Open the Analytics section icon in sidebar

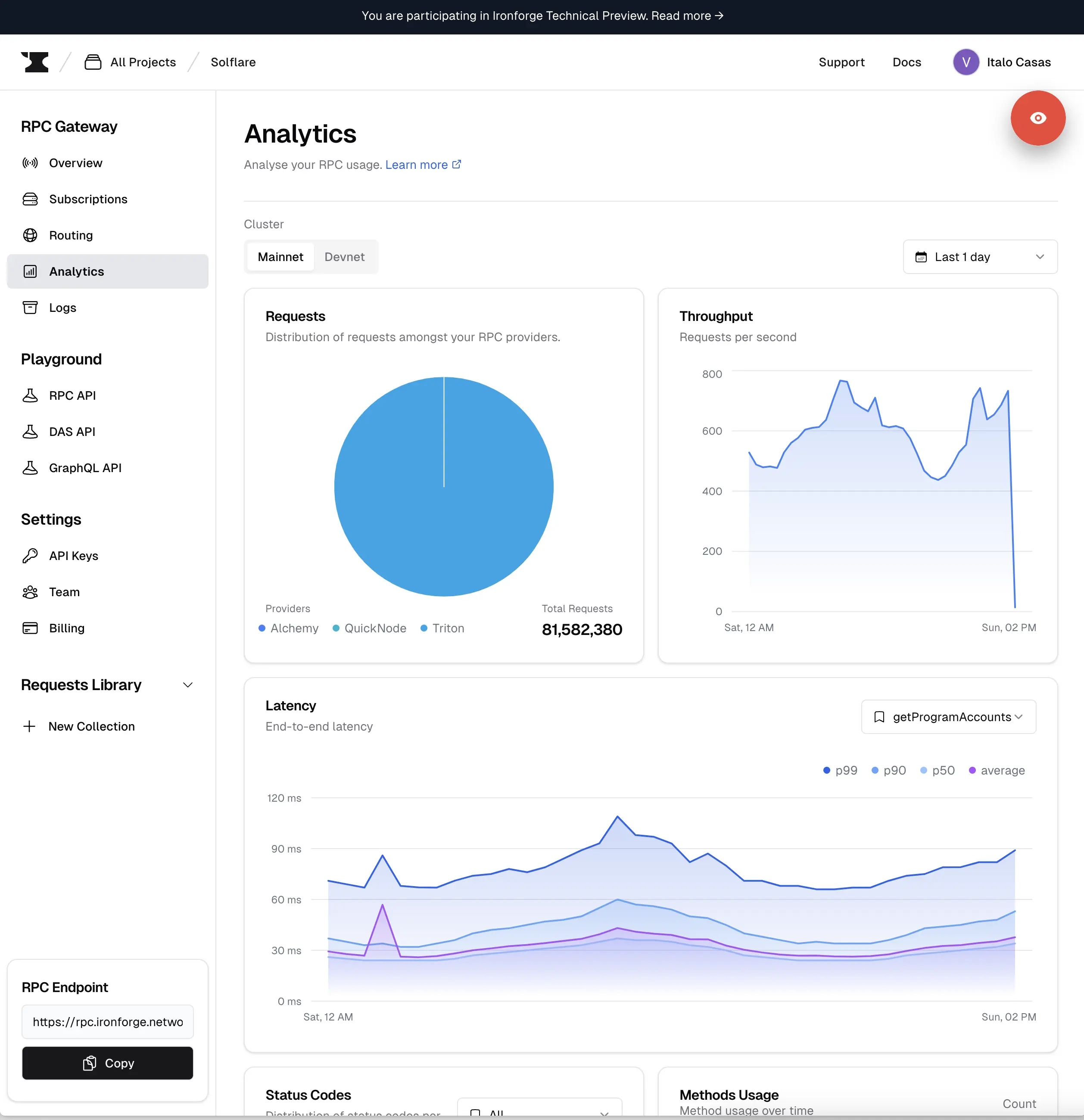pos(30,271)
